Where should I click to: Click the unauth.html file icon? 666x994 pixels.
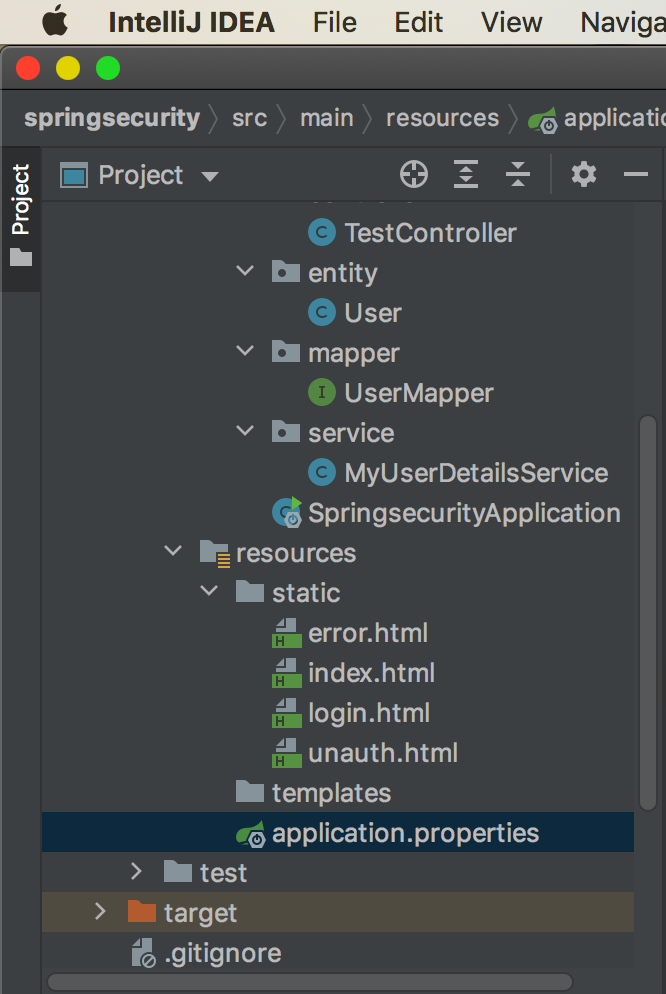point(286,752)
